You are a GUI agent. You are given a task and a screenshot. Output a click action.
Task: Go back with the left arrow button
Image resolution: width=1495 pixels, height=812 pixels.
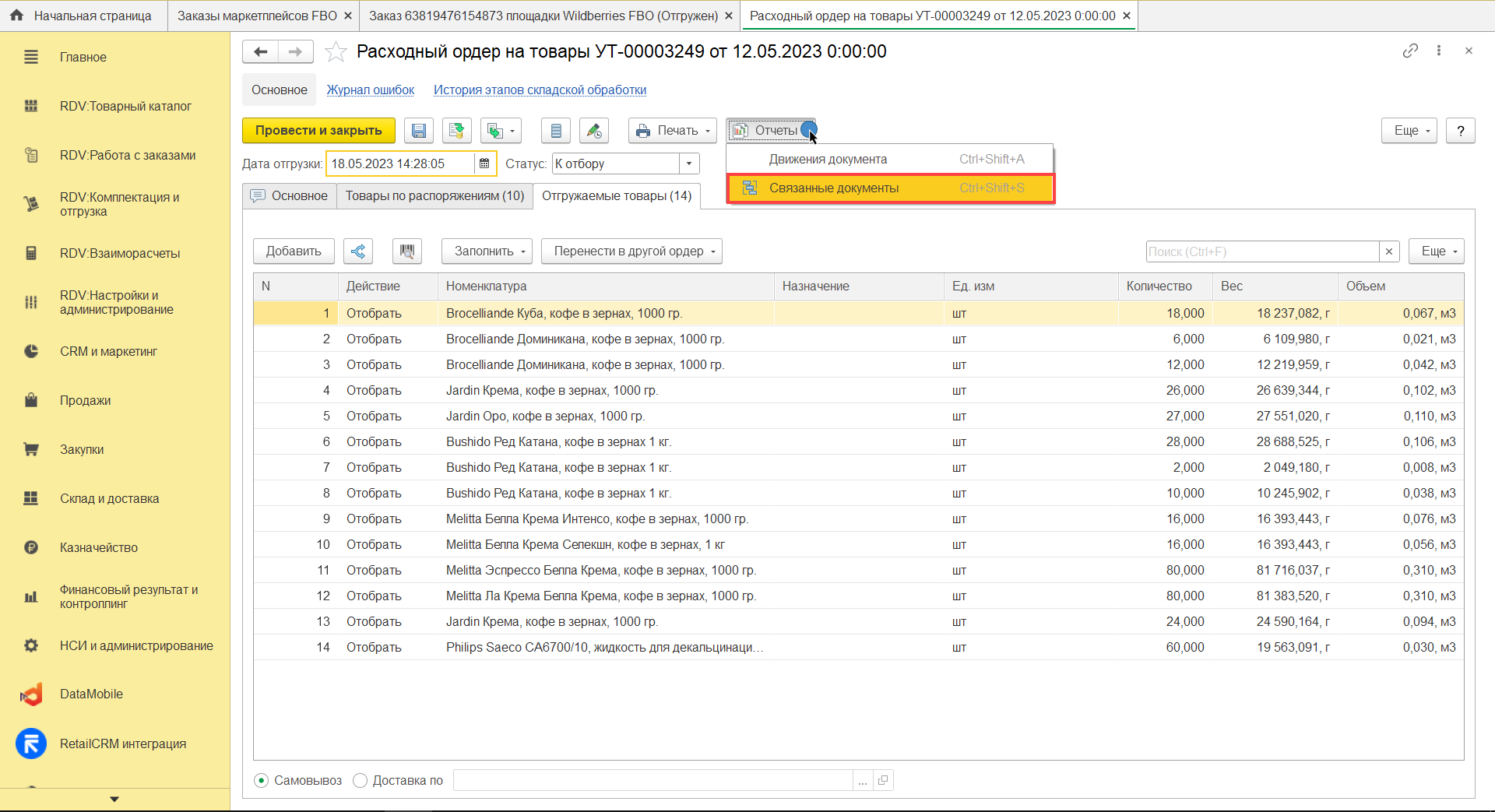pos(261,51)
